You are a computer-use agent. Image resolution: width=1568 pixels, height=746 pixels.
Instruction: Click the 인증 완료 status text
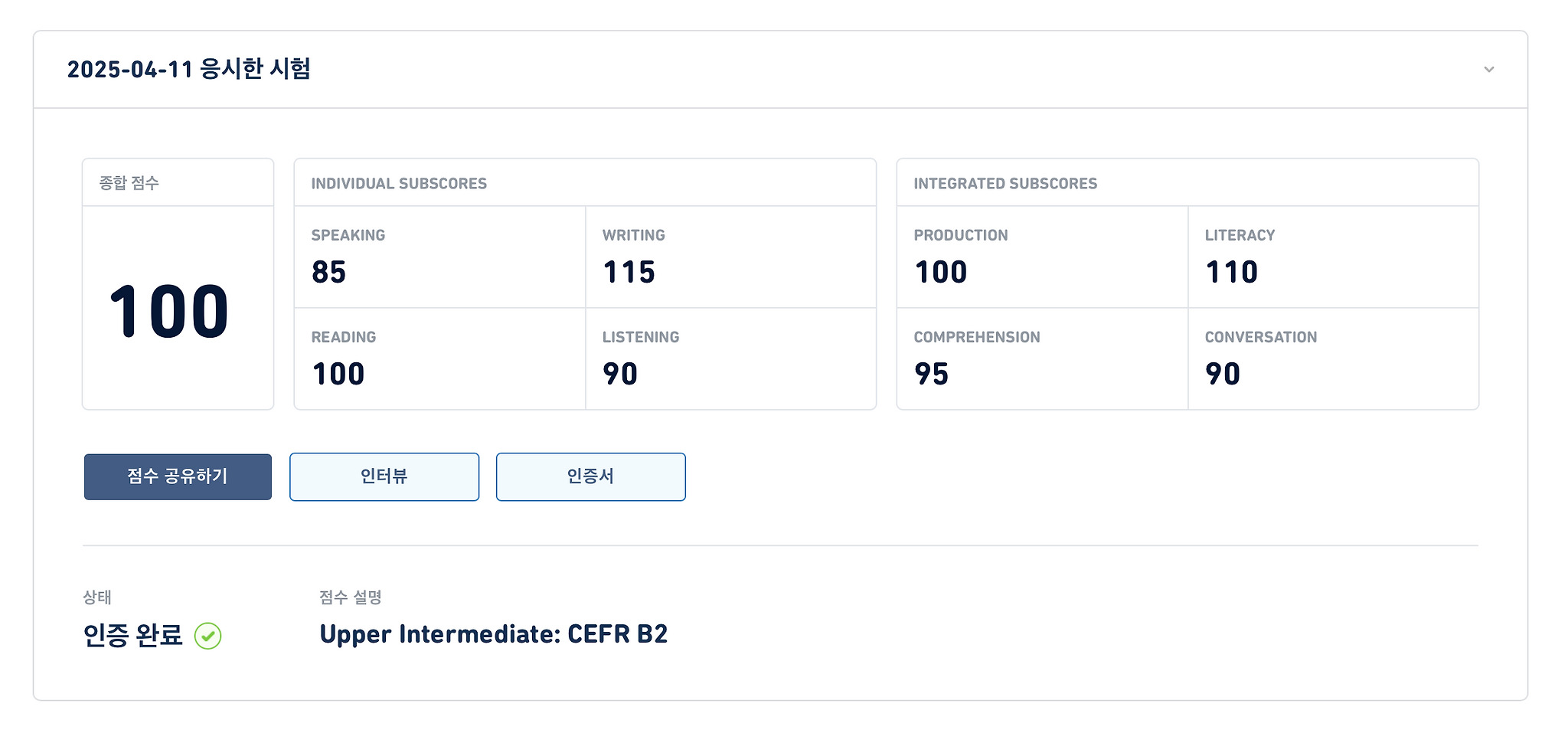(133, 636)
